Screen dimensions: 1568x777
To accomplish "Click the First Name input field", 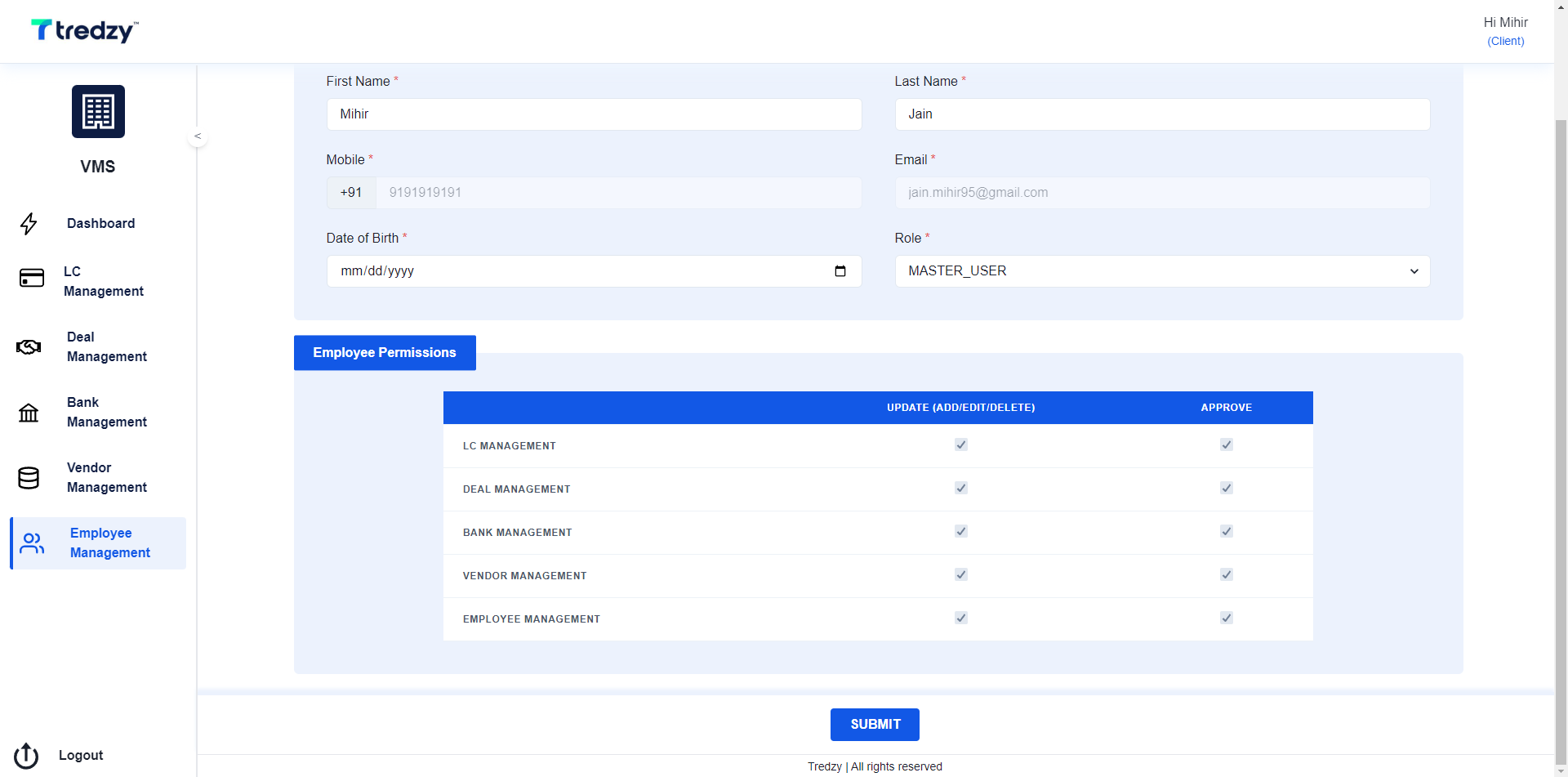I will click(594, 114).
